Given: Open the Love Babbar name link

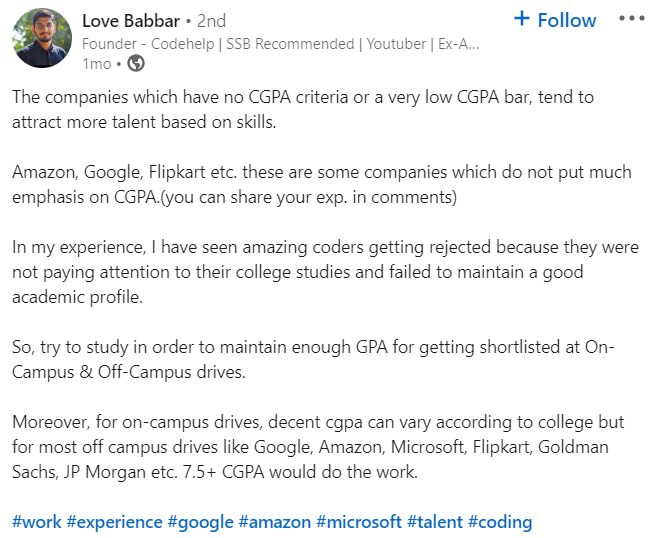Looking at the screenshot, I should click(x=133, y=20).
